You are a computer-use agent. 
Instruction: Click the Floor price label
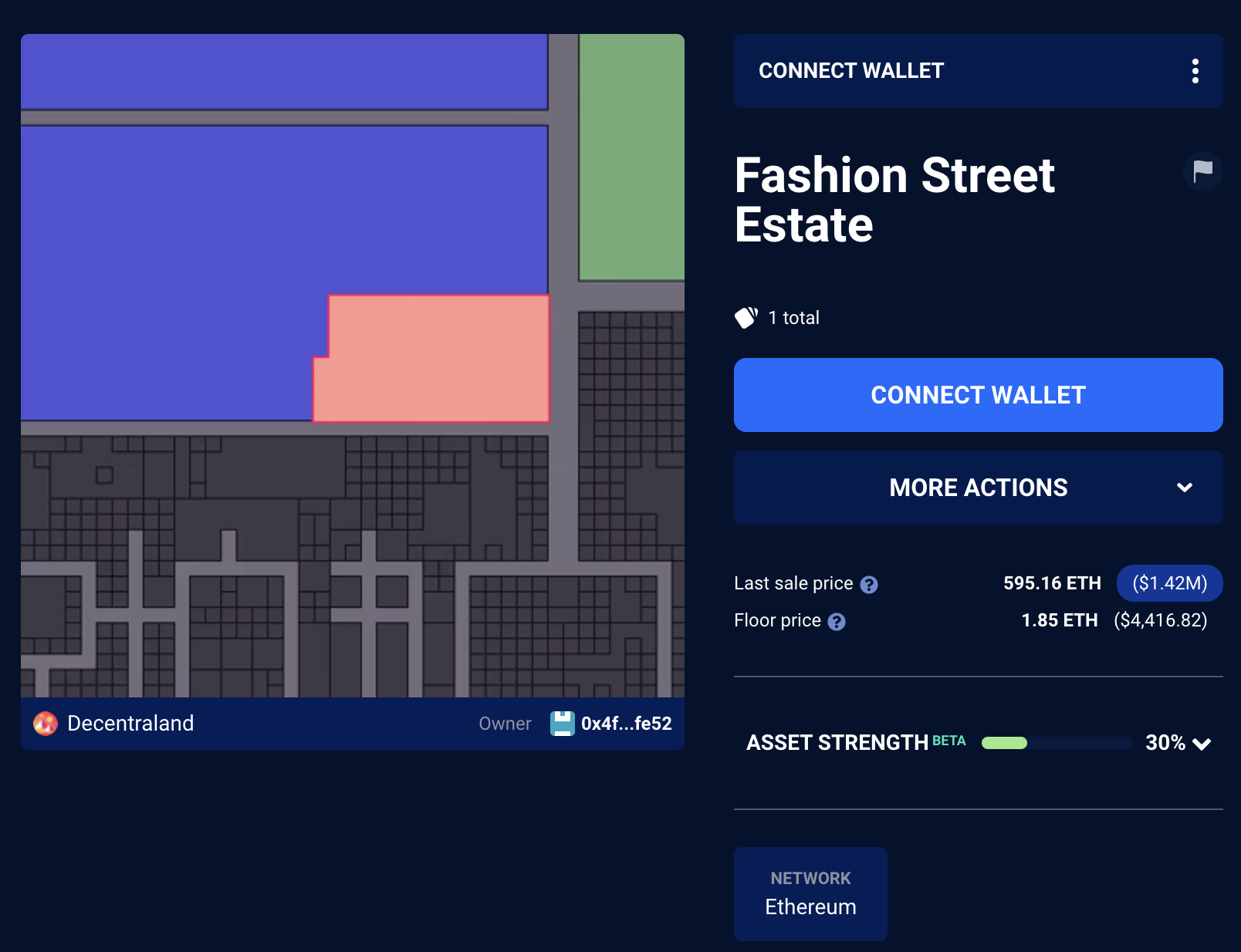point(777,620)
